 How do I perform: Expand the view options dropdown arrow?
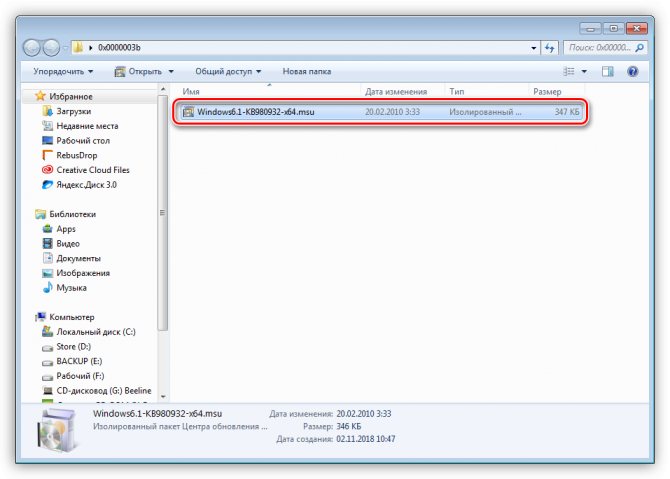(584, 71)
